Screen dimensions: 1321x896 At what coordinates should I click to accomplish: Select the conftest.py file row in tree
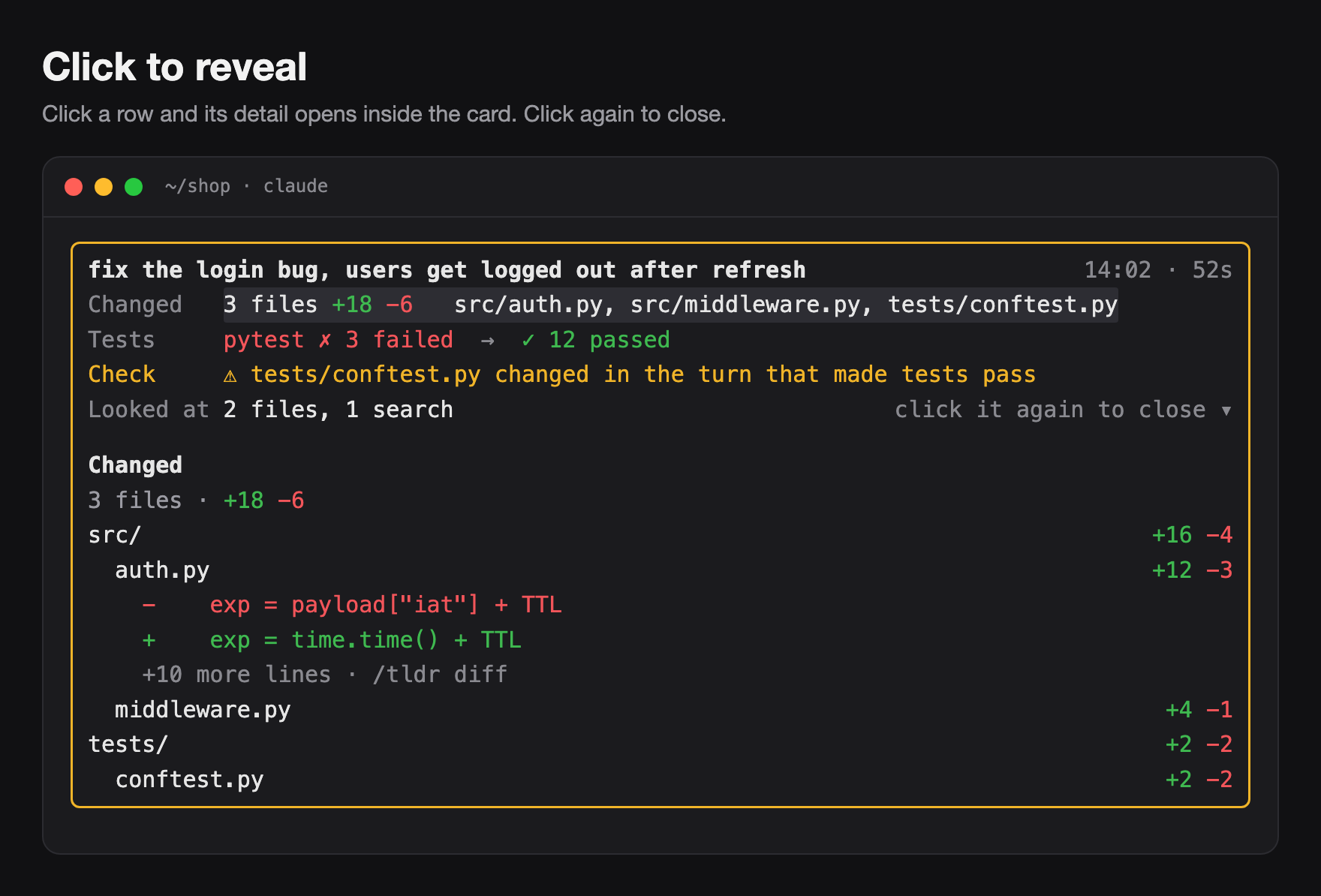coord(660,780)
